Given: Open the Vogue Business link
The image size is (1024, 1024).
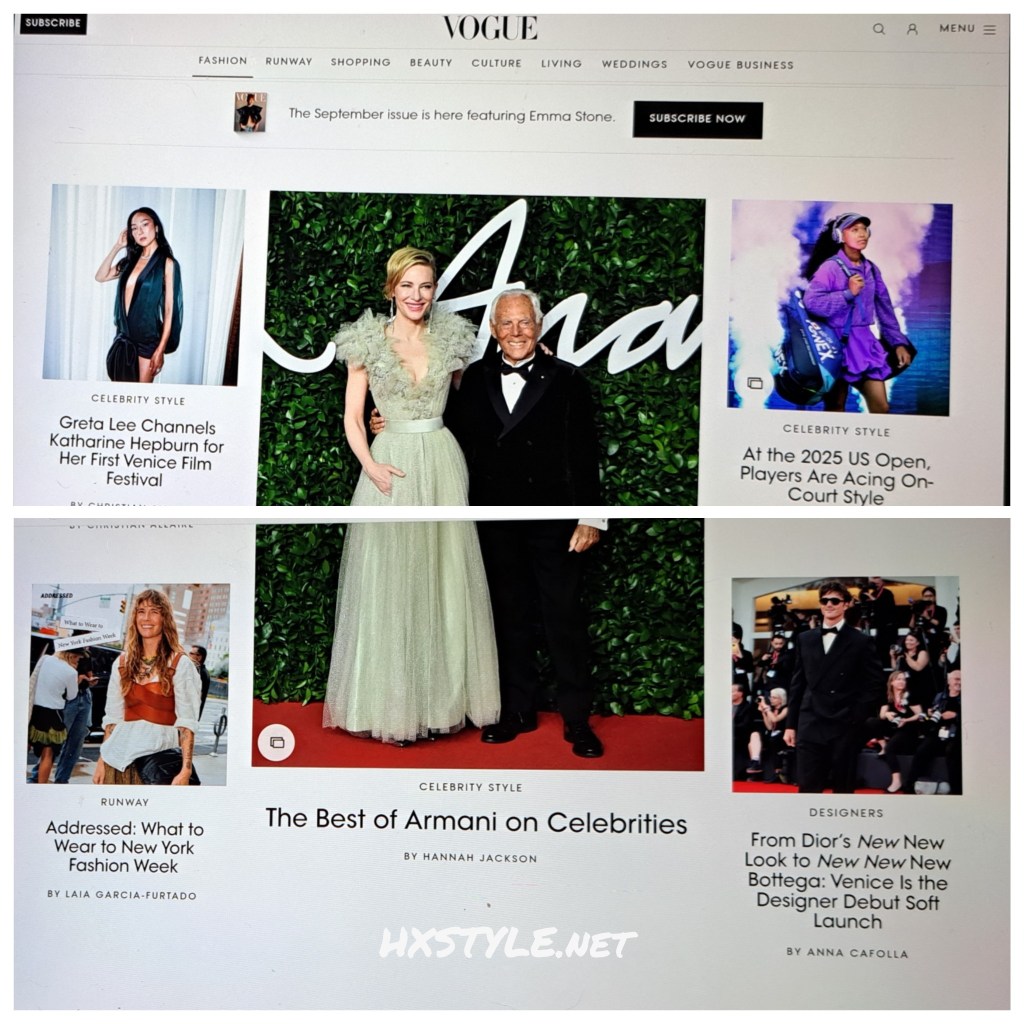Looking at the screenshot, I should [x=740, y=65].
